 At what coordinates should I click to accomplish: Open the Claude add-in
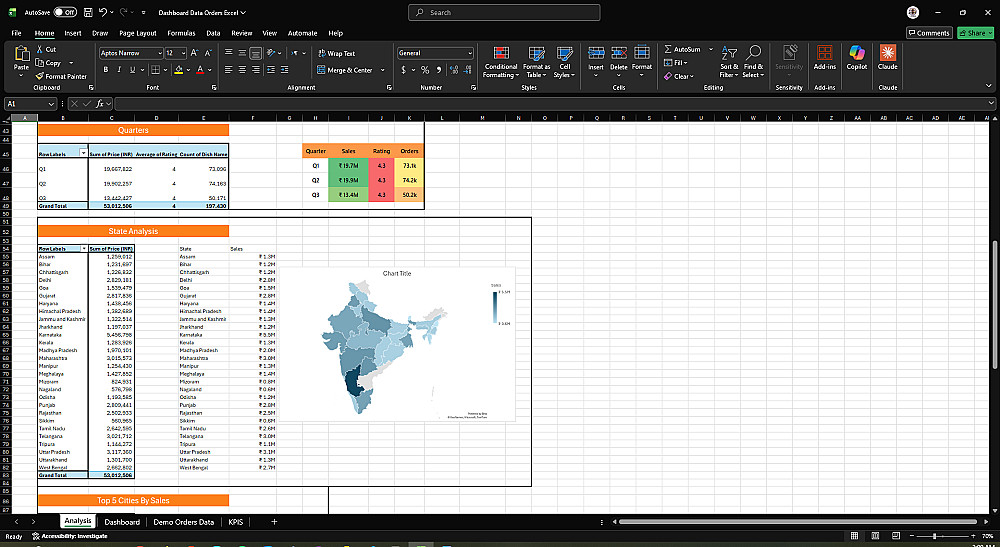pos(887,58)
